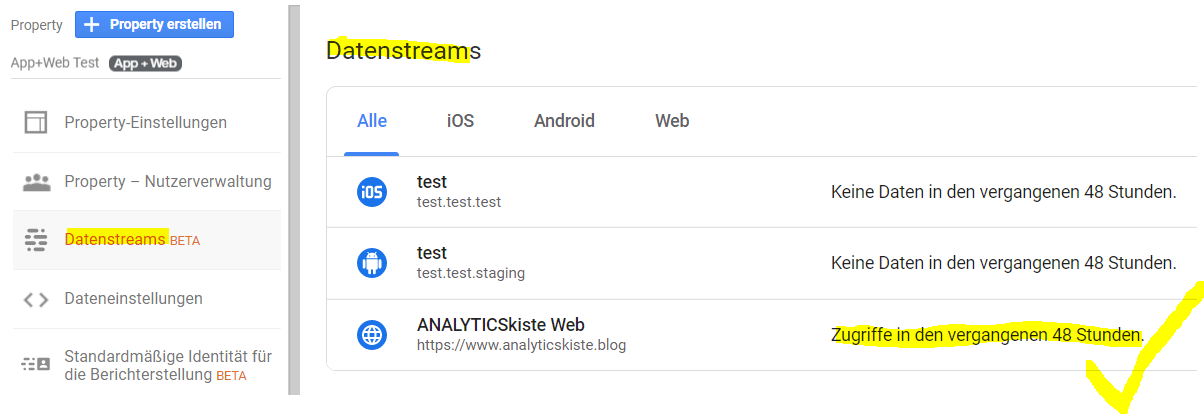Click the sidebar vertical scrollbar
Screen dimensions: 1204x414
pos(294,200)
